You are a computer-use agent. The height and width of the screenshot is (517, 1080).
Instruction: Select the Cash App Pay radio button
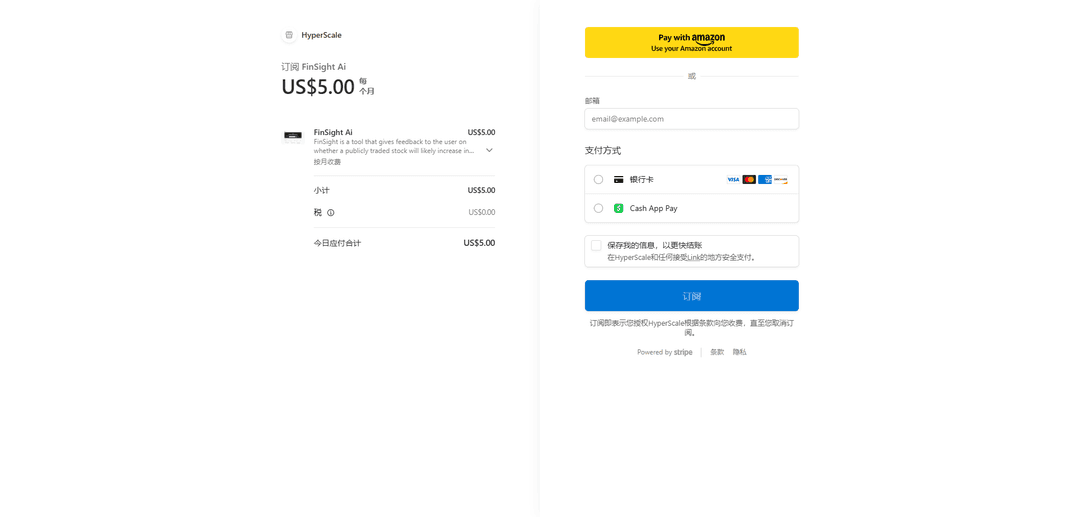tap(598, 208)
